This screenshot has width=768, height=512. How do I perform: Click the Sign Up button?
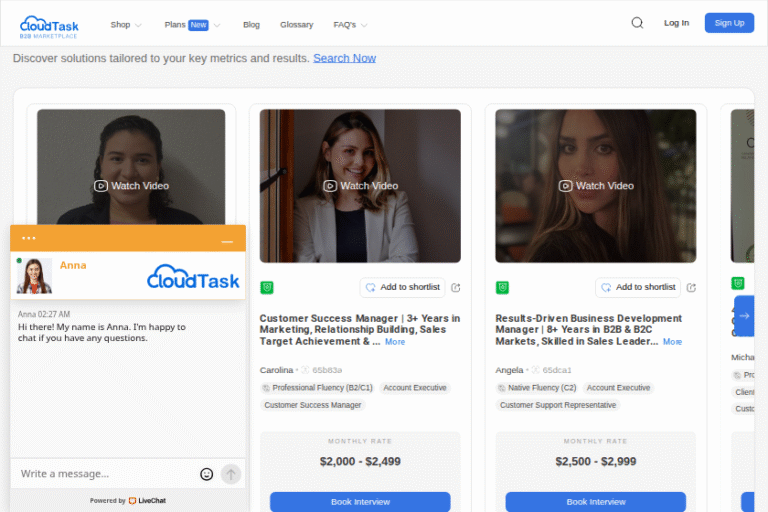729,23
